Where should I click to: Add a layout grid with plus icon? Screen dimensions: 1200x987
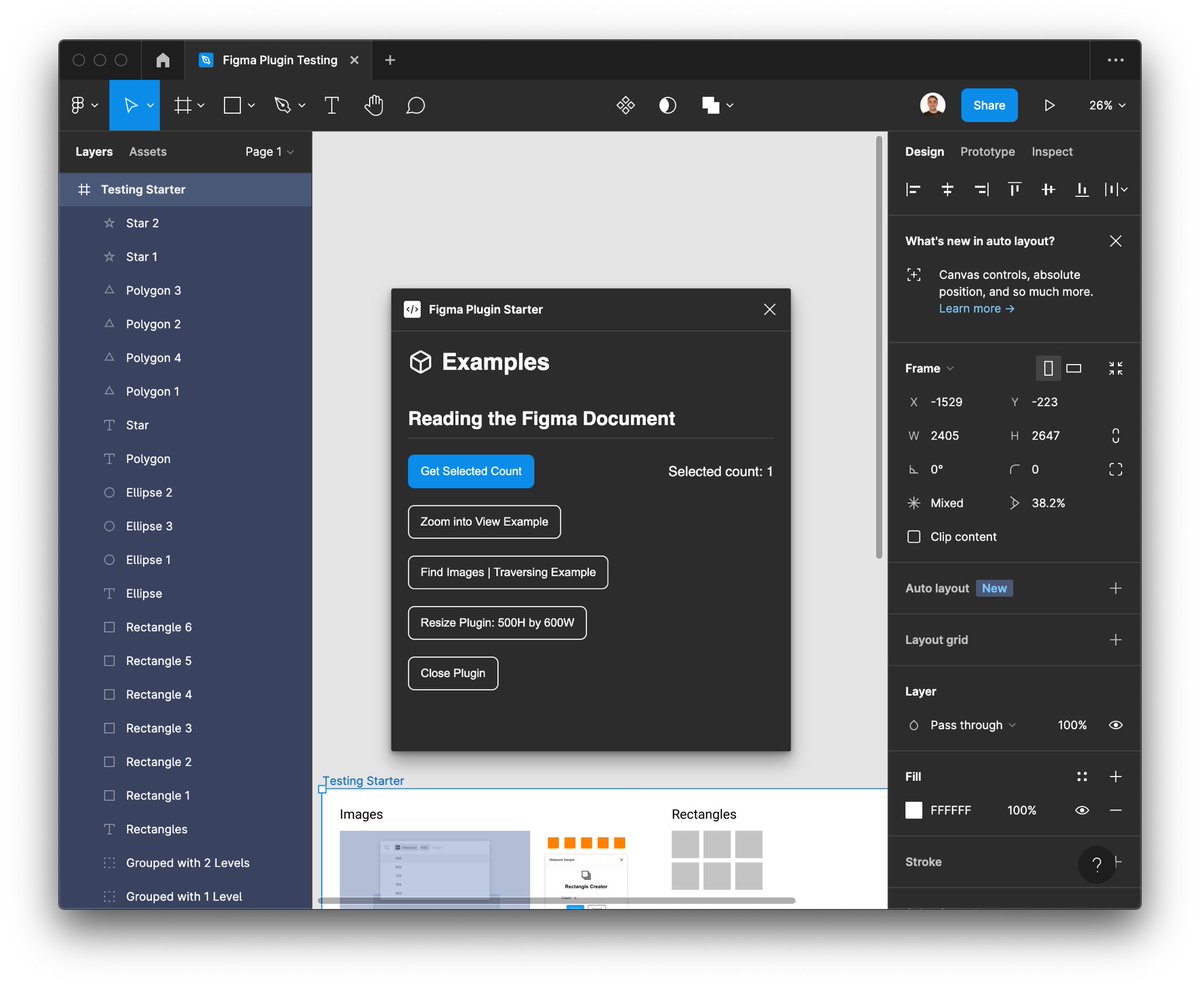(1116, 640)
